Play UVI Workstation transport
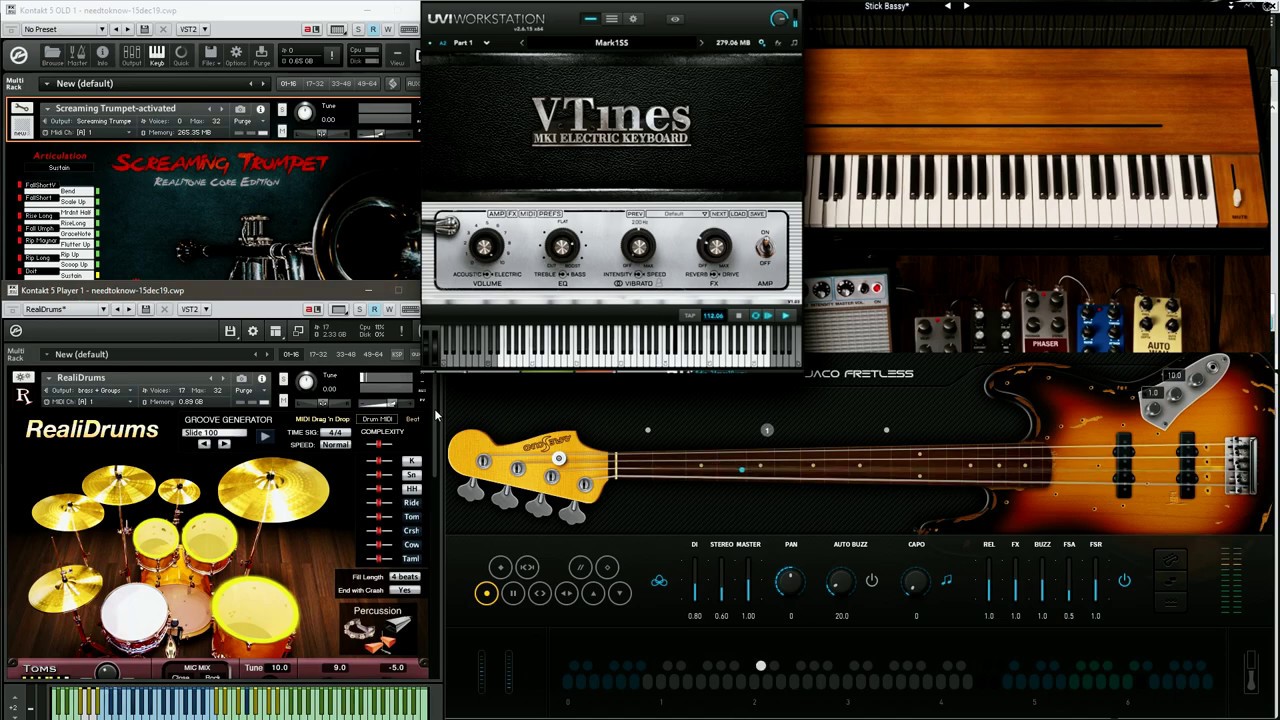This screenshot has width=1280, height=720. point(785,316)
